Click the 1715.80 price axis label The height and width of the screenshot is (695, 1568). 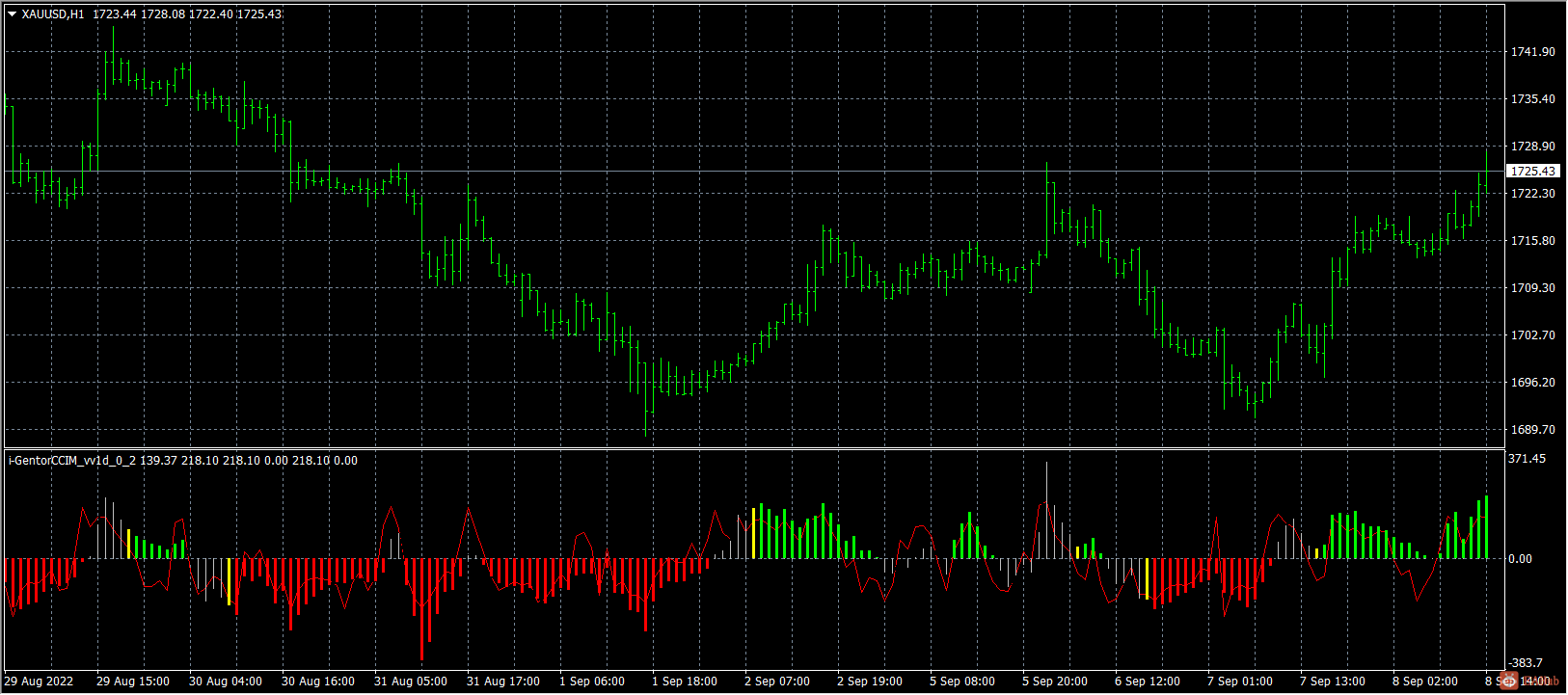pyautogui.click(x=1533, y=241)
